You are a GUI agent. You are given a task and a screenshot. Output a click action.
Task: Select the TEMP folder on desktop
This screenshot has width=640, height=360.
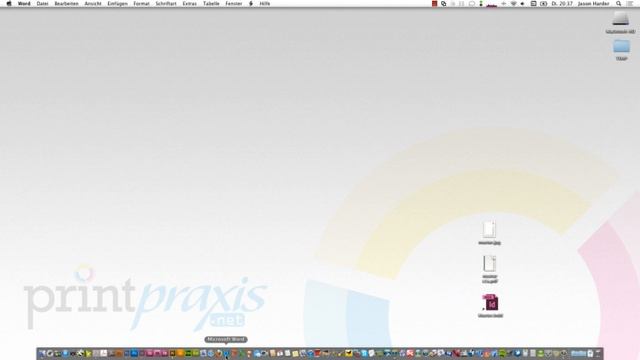coord(622,47)
